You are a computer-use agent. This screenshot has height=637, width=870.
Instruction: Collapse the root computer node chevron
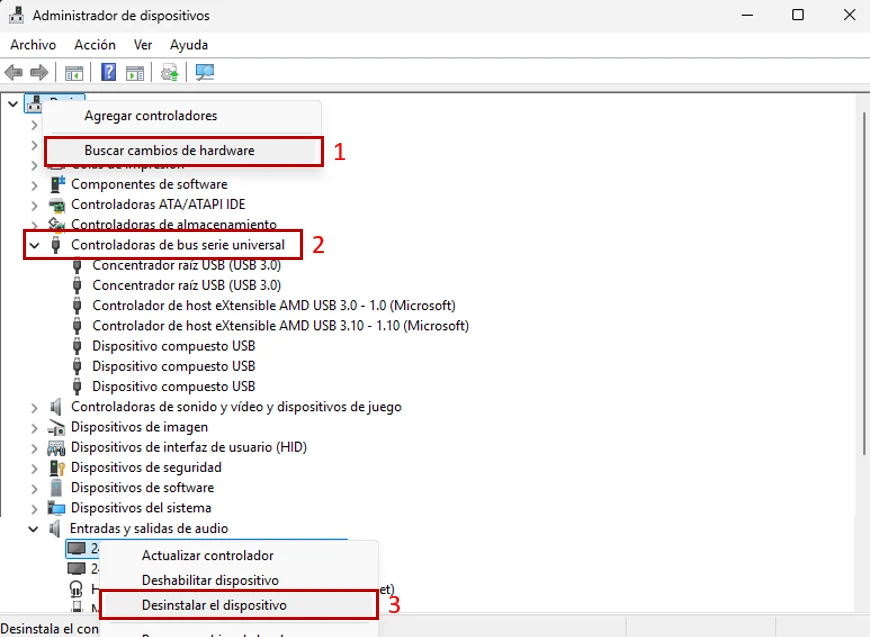pyautogui.click(x=13, y=104)
